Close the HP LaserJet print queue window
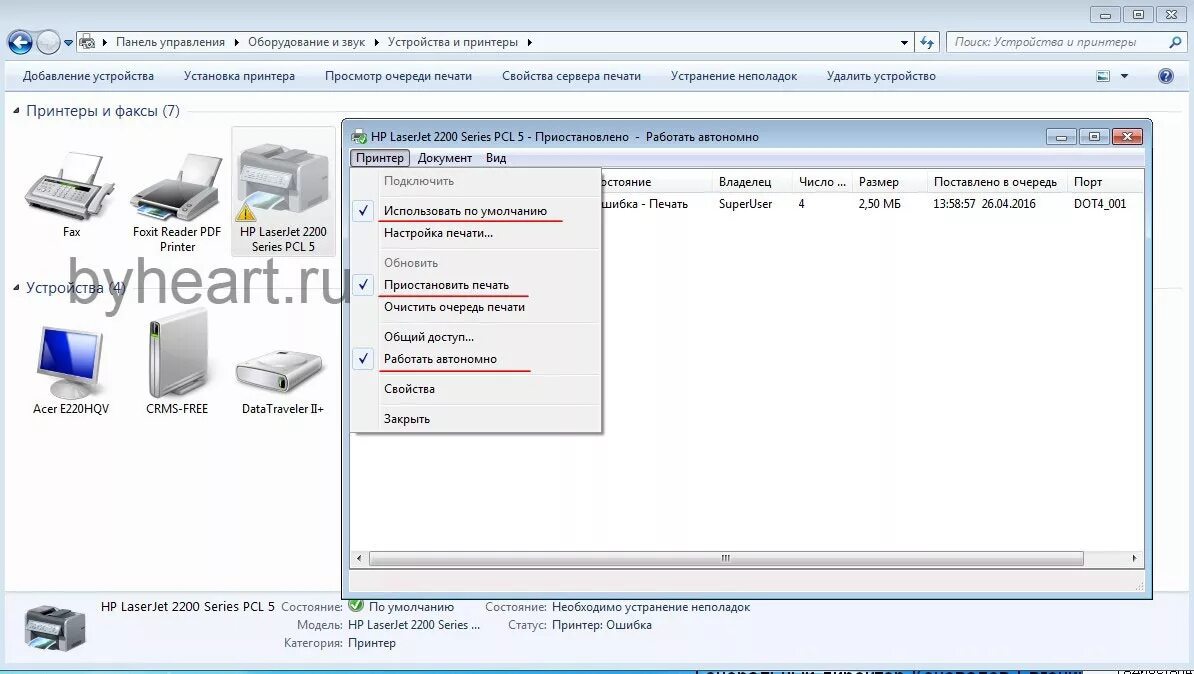Viewport: 1194px width, 674px height. (1127, 137)
